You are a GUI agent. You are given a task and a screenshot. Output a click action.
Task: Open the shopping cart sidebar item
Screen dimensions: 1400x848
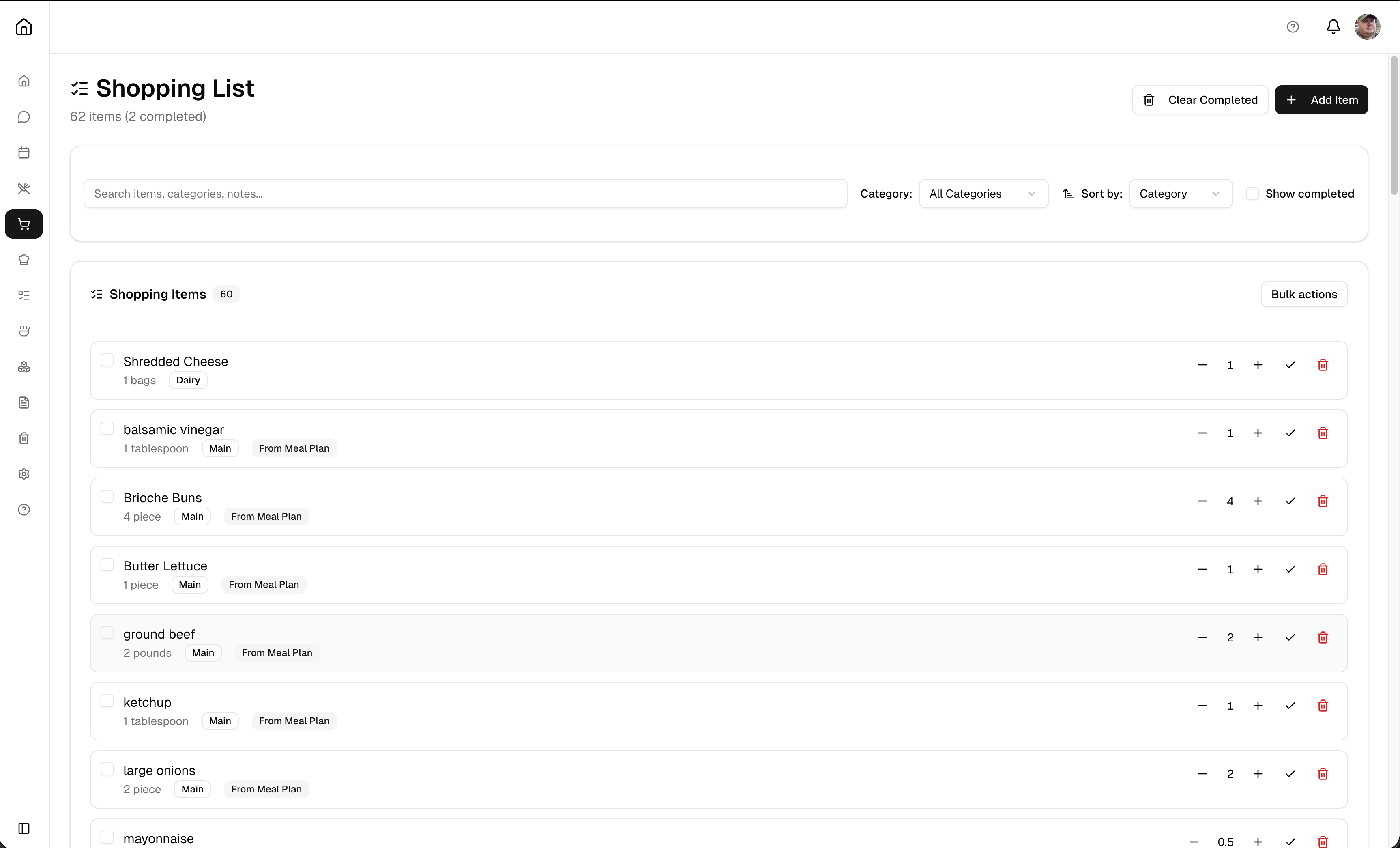point(24,224)
